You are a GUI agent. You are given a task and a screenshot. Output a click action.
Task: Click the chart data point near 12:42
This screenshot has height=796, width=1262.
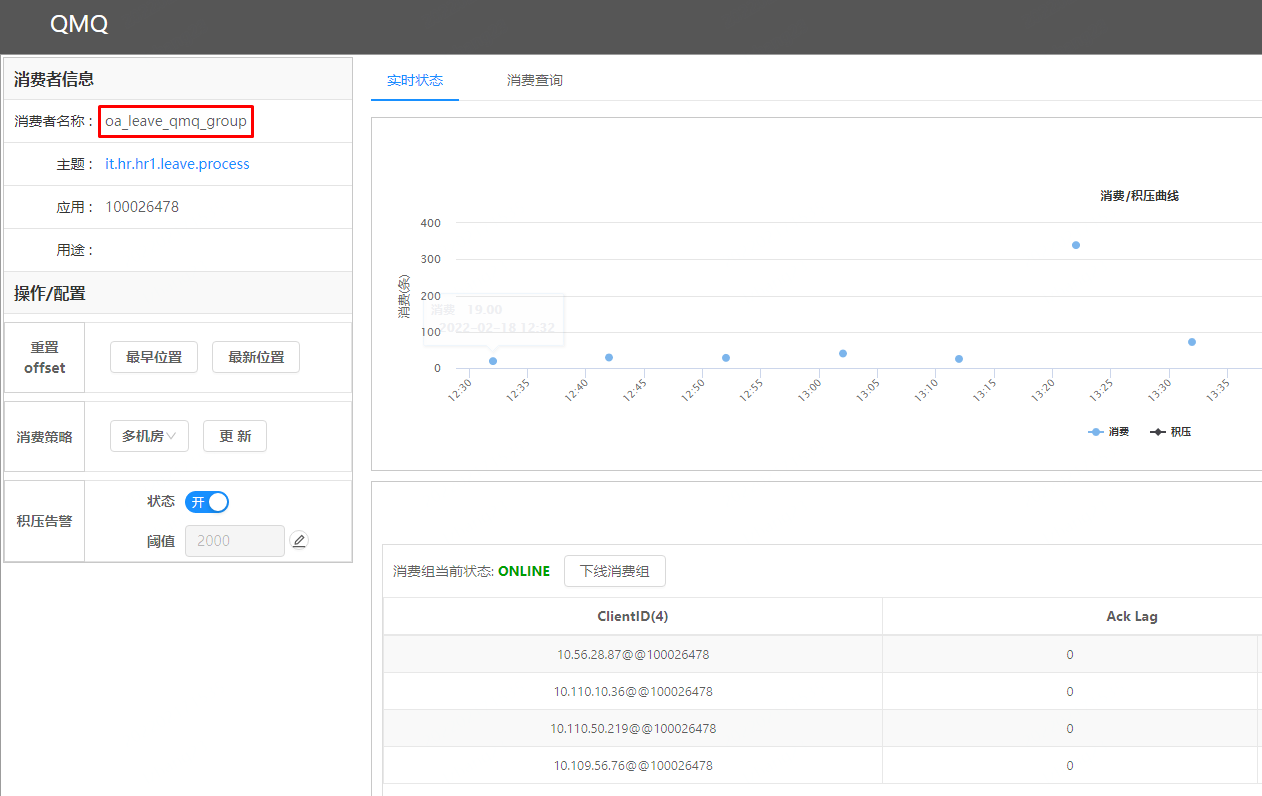click(x=609, y=357)
